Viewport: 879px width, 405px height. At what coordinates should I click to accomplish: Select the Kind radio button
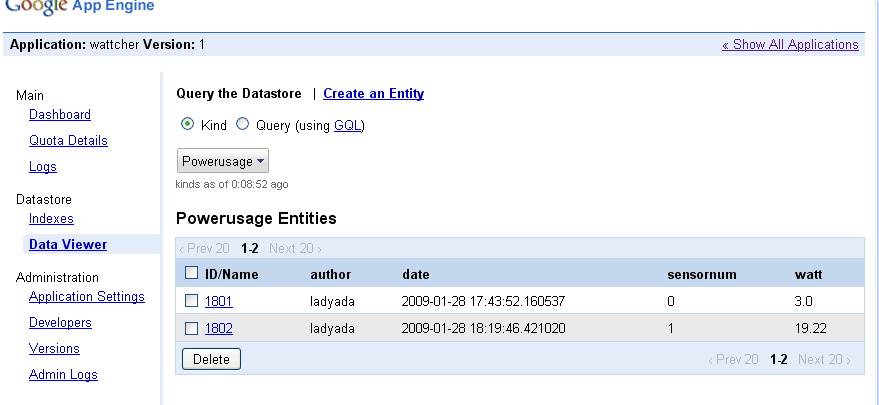coord(187,125)
